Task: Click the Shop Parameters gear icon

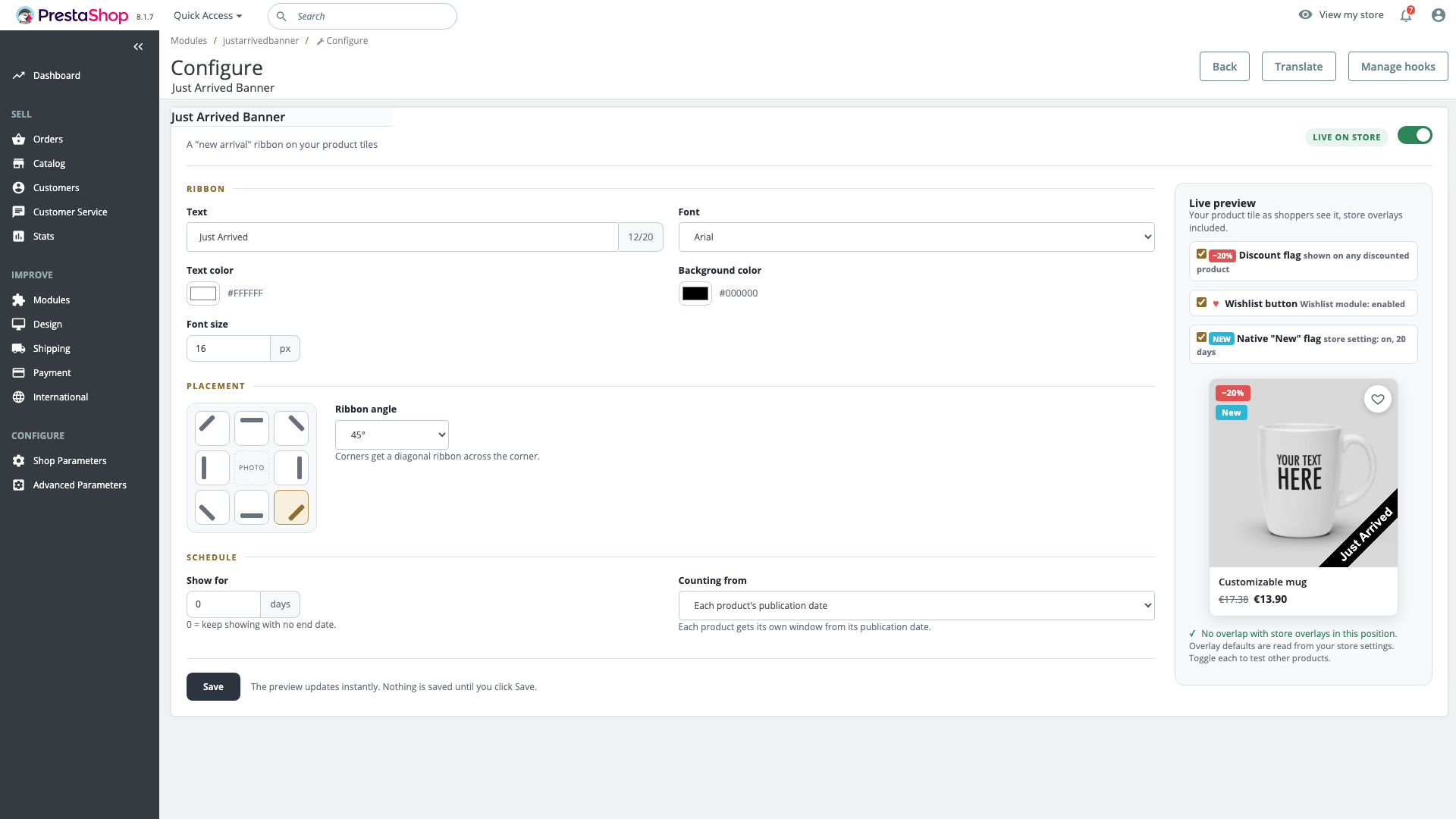Action: coord(19,461)
